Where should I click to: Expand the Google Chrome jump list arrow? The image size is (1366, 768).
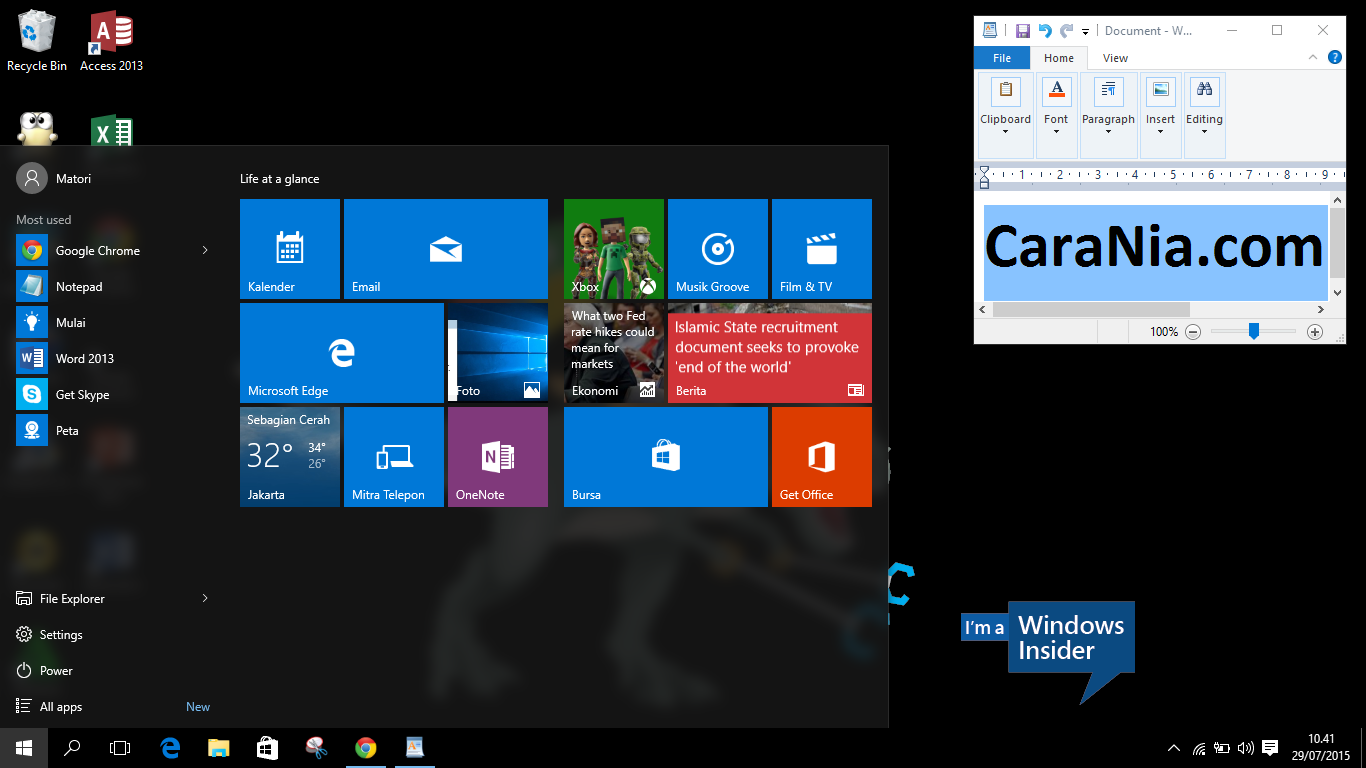[x=204, y=250]
